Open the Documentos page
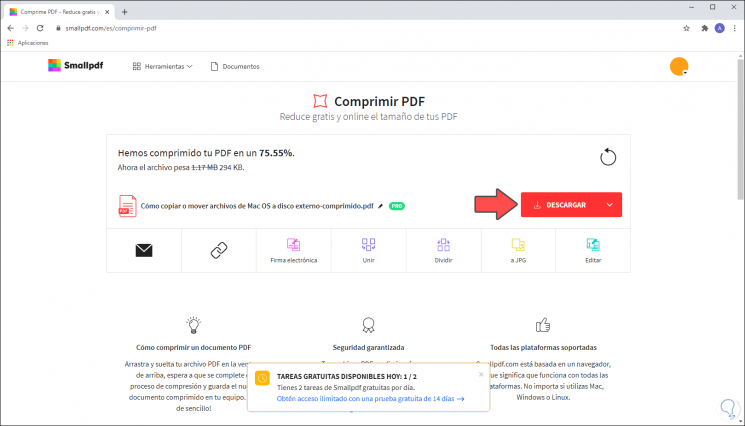Viewport: 745px width, 426px height. click(x=235, y=66)
